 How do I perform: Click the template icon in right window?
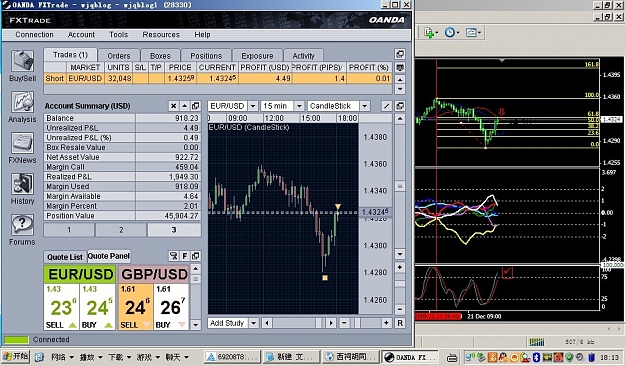tap(473, 33)
